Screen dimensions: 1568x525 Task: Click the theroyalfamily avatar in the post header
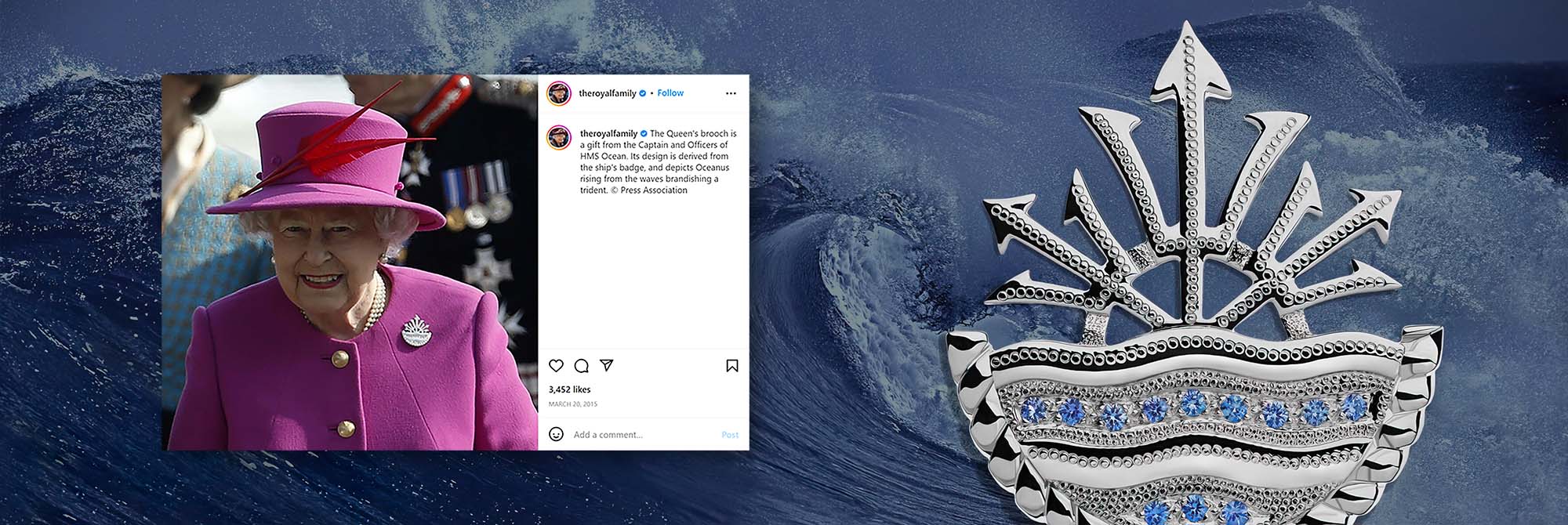pyautogui.click(x=558, y=92)
